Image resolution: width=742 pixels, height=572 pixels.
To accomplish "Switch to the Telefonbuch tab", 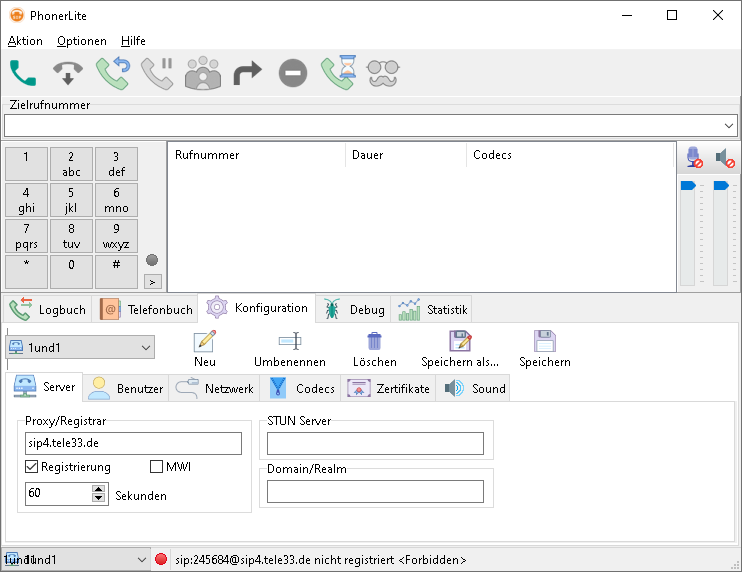I will coord(146,310).
